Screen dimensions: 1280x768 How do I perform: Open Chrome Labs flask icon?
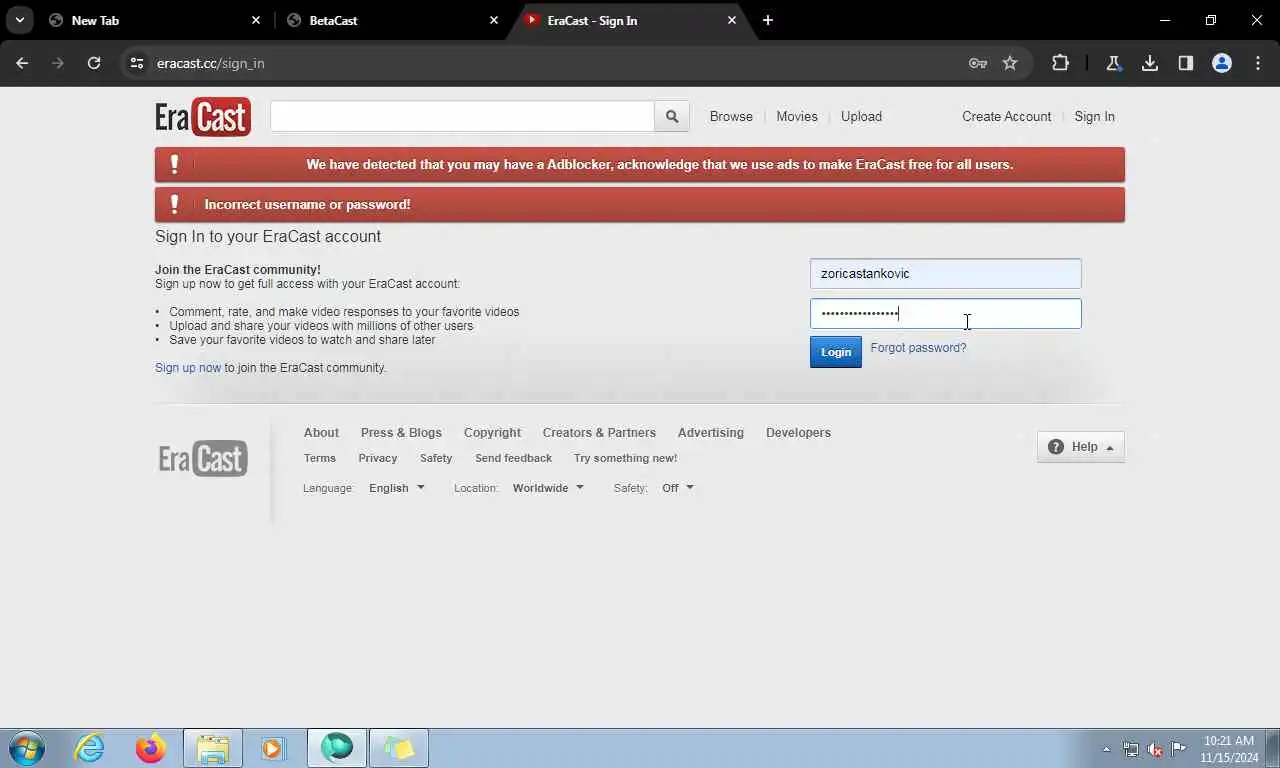[x=1113, y=63]
